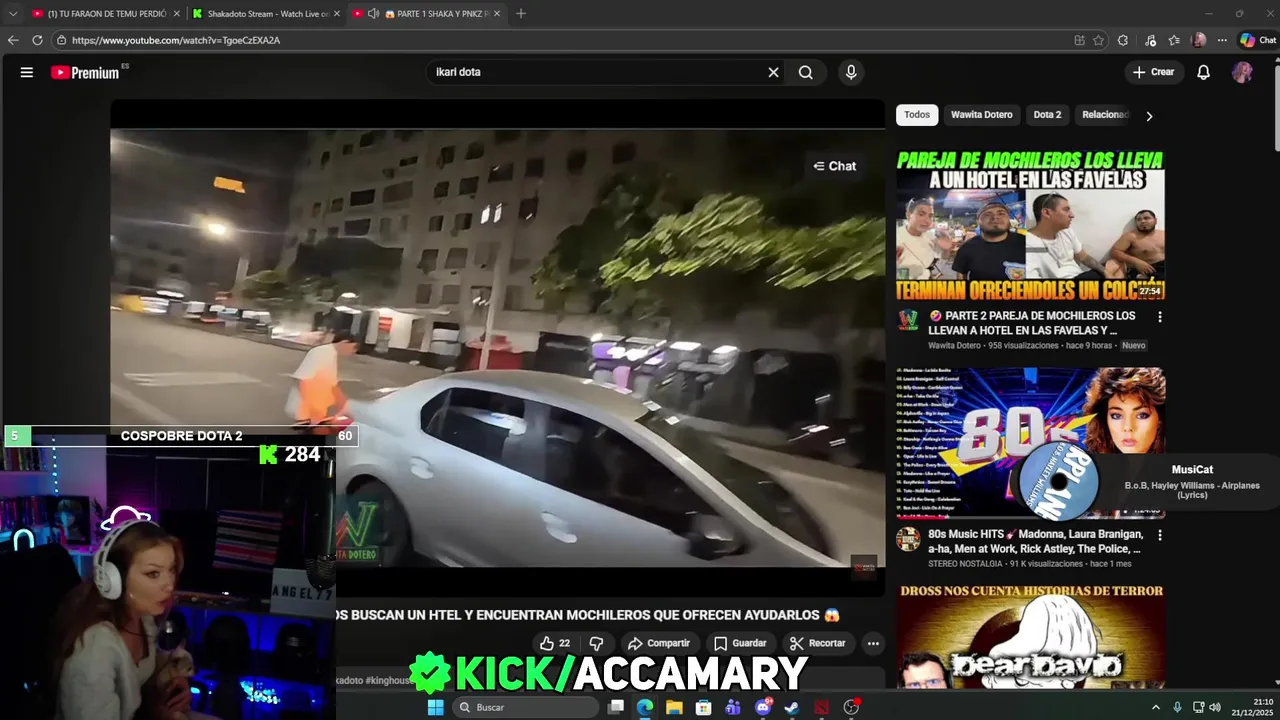The image size is (1280, 720).
Task: Open Discord from the taskbar
Action: coord(763,707)
